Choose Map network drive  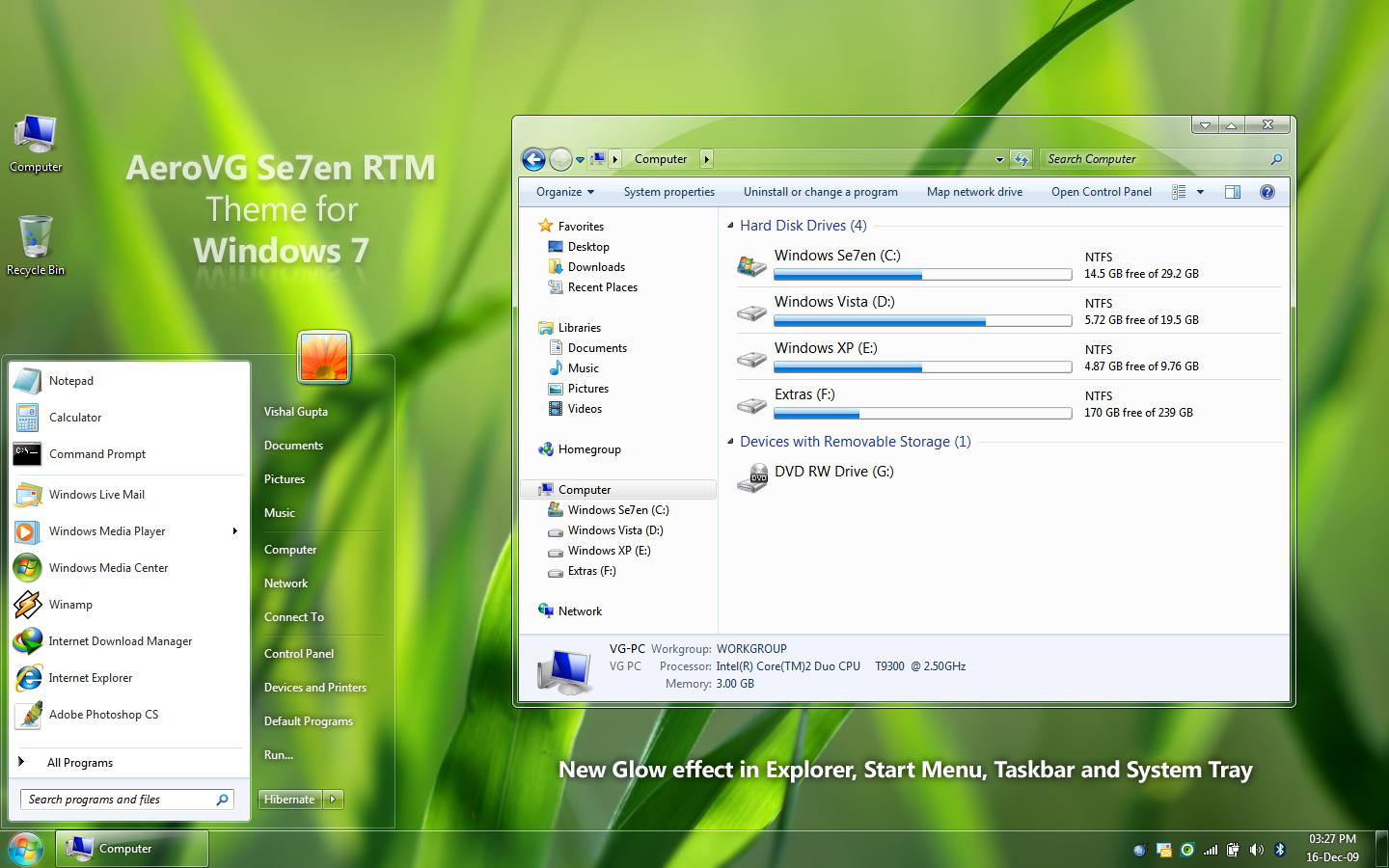(x=974, y=192)
